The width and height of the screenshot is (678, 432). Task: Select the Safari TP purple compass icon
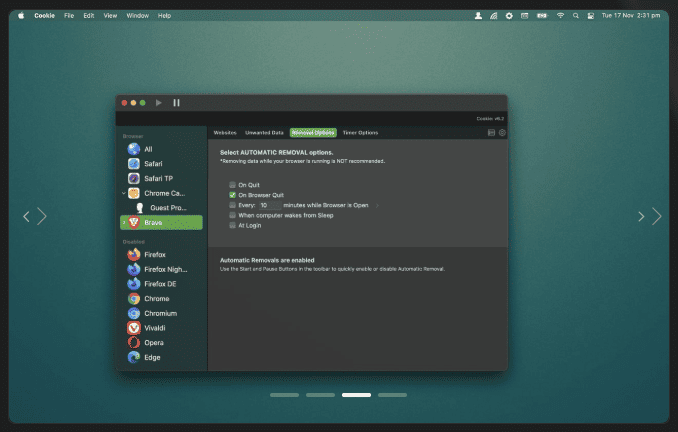pos(134,179)
